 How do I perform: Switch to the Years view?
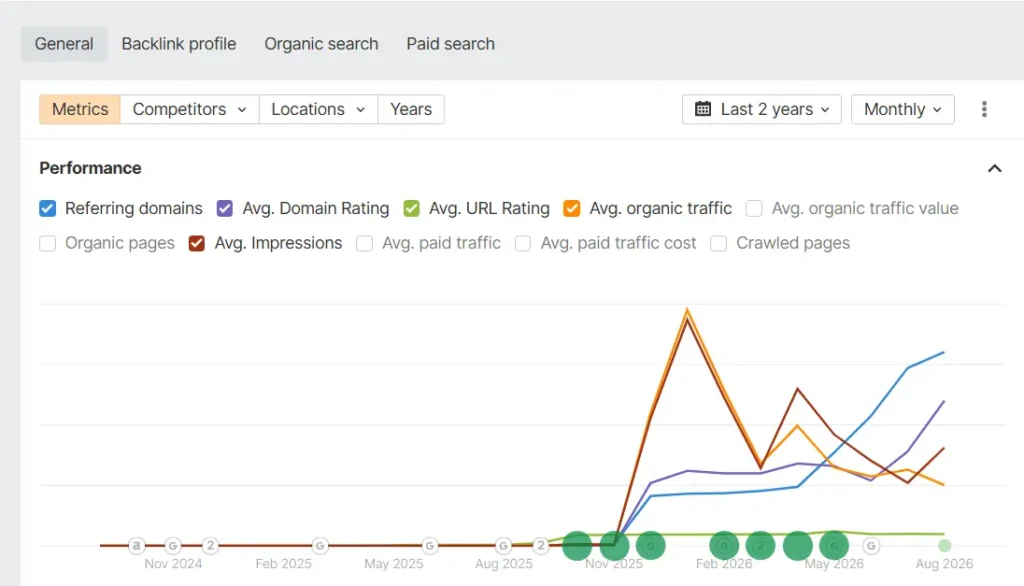click(x=411, y=109)
